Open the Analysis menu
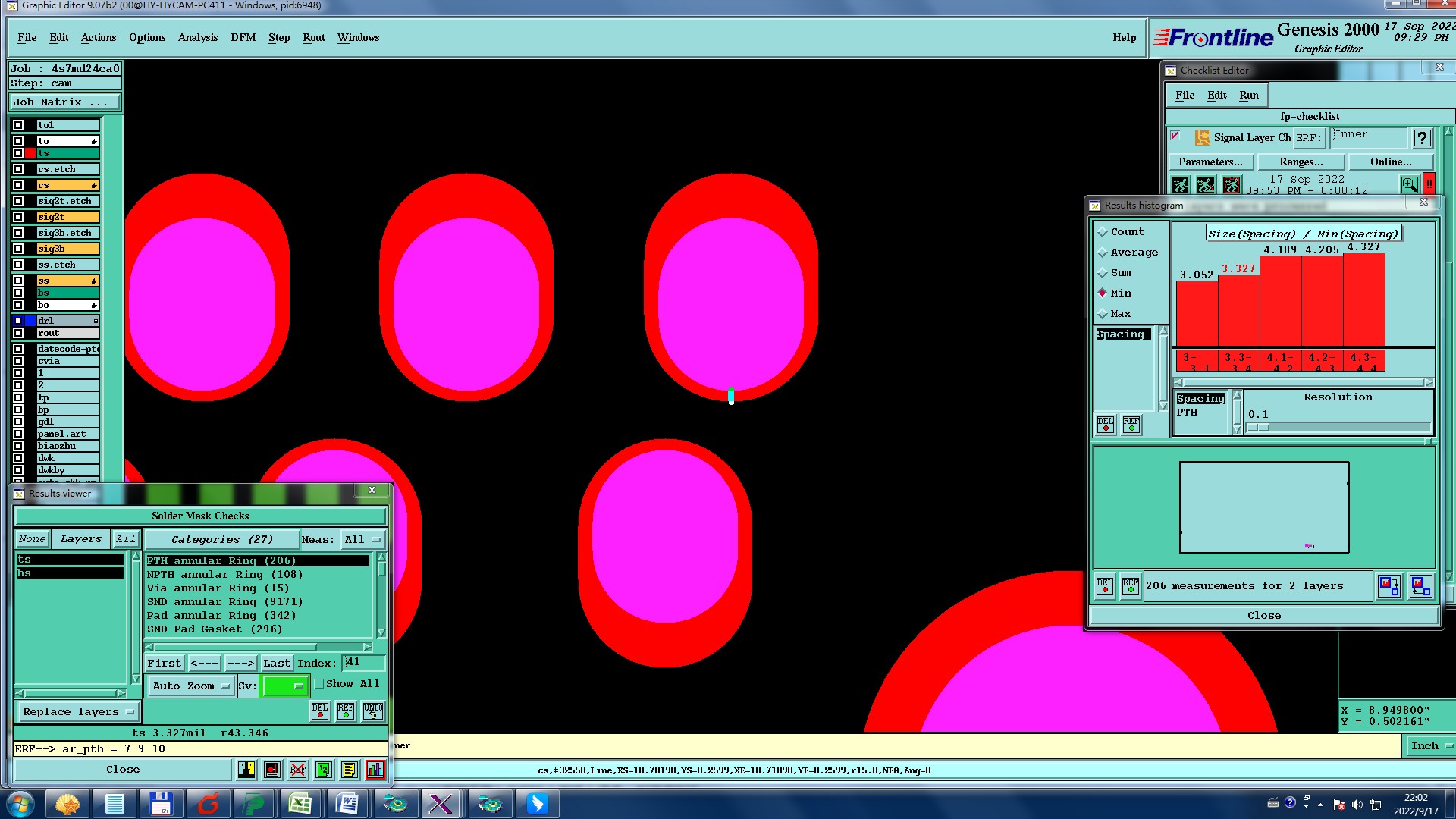Screen dimensions: 1456x819 click(197, 37)
